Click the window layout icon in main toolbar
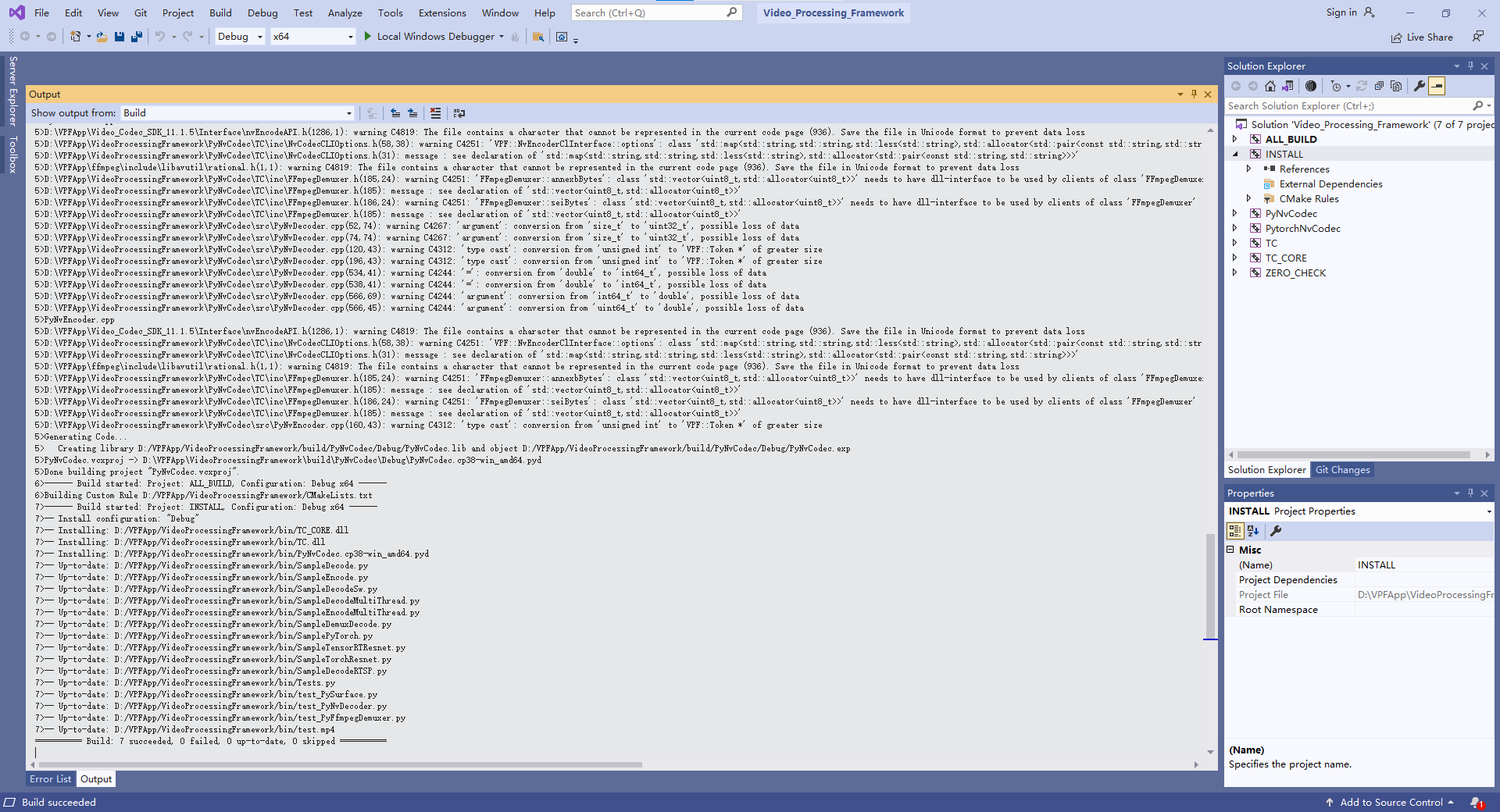Viewport: 1500px width, 812px height. point(562,37)
